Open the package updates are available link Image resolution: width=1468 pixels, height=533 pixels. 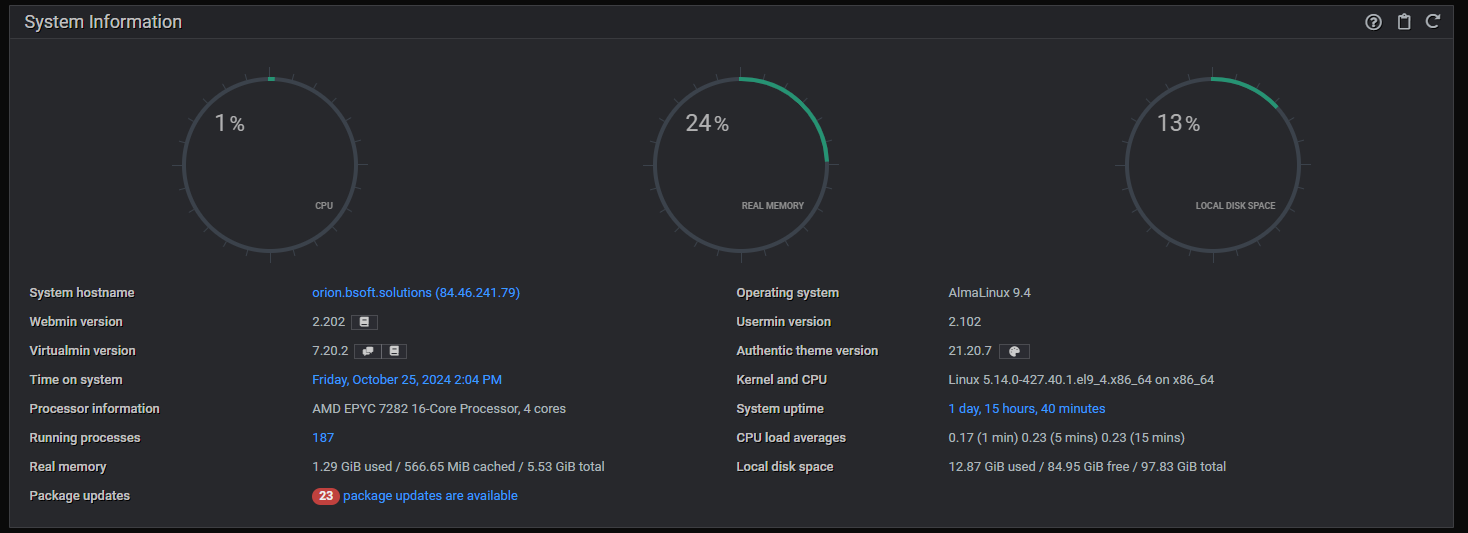pyautogui.click(x=430, y=496)
